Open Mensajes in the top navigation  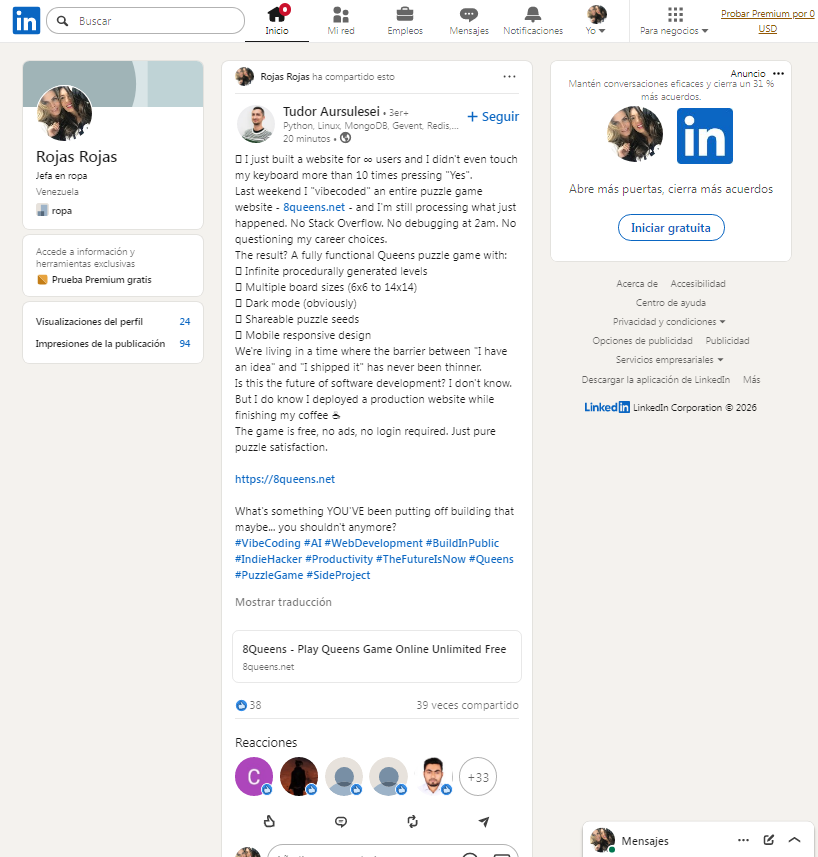click(469, 21)
